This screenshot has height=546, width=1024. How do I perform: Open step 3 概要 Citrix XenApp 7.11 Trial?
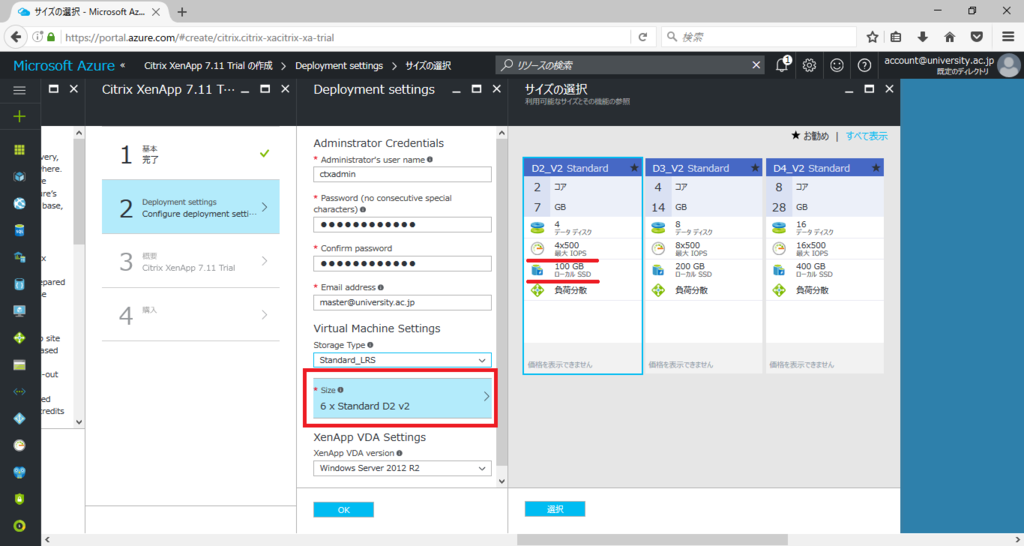191,261
